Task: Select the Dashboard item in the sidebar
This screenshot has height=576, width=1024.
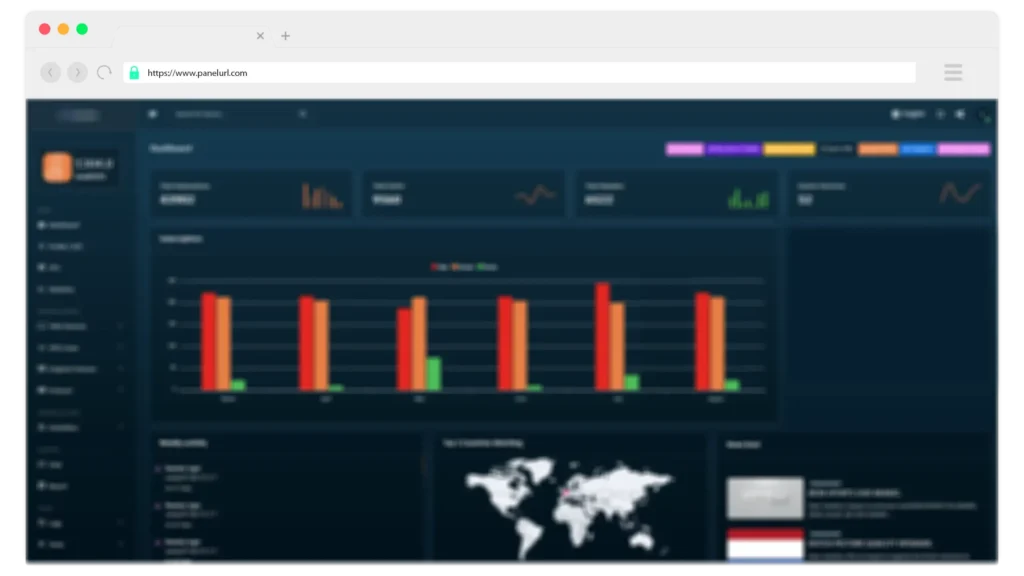Action: tap(62, 226)
